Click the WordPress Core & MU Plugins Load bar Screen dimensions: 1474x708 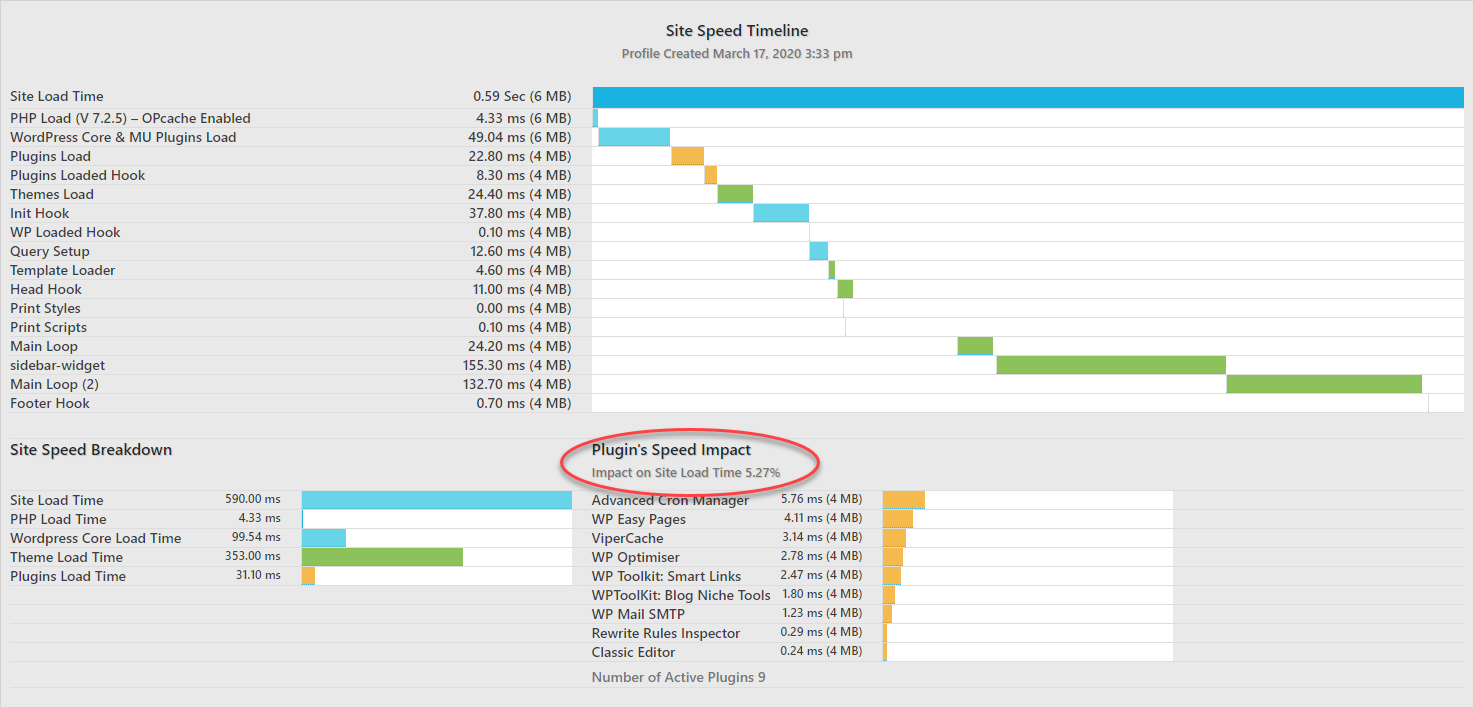click(634, 137)
